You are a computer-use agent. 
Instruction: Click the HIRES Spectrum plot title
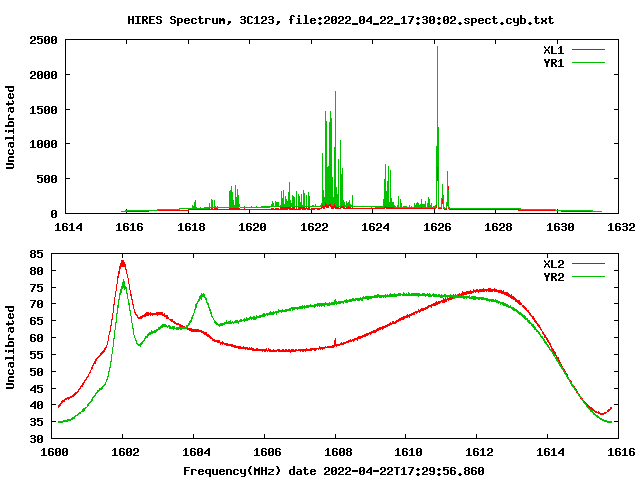(340, 20)
